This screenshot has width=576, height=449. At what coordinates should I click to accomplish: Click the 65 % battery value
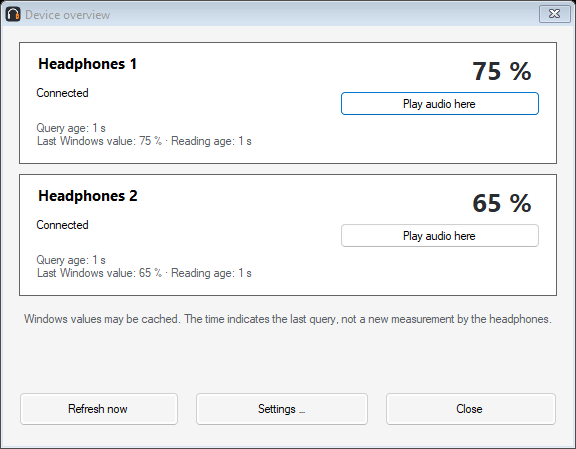coord(501,203)
